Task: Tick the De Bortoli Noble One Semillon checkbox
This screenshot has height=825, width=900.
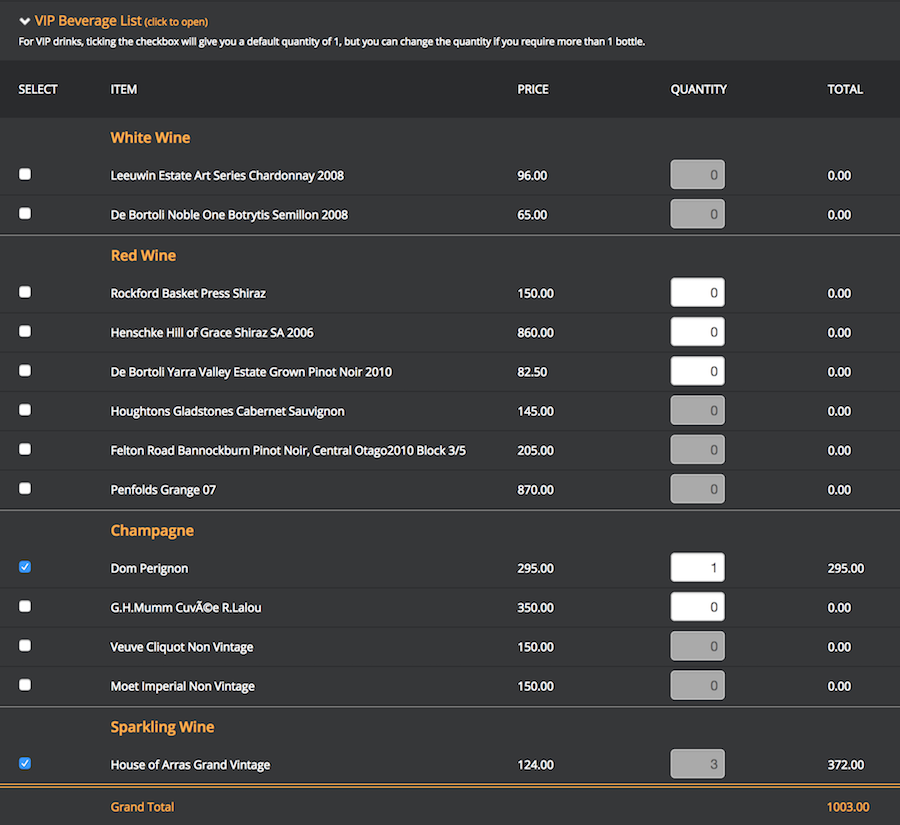Action: [x=25, y=214]
